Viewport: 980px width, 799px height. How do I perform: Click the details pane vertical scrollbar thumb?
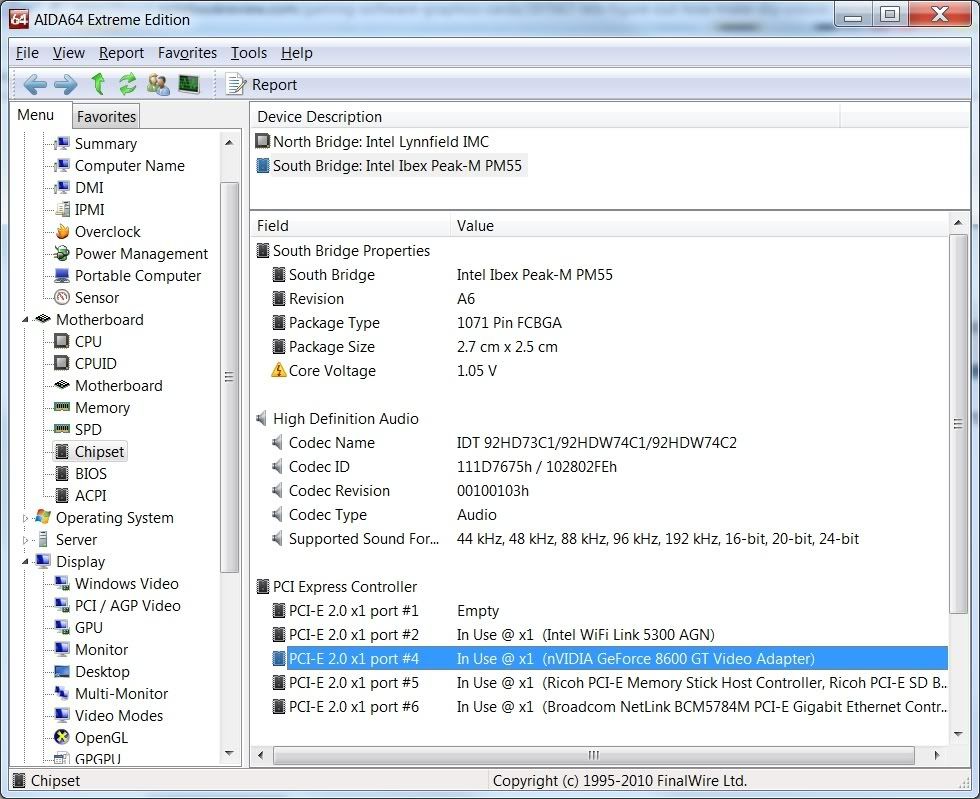pyautogui.click(x=958, y=423)
